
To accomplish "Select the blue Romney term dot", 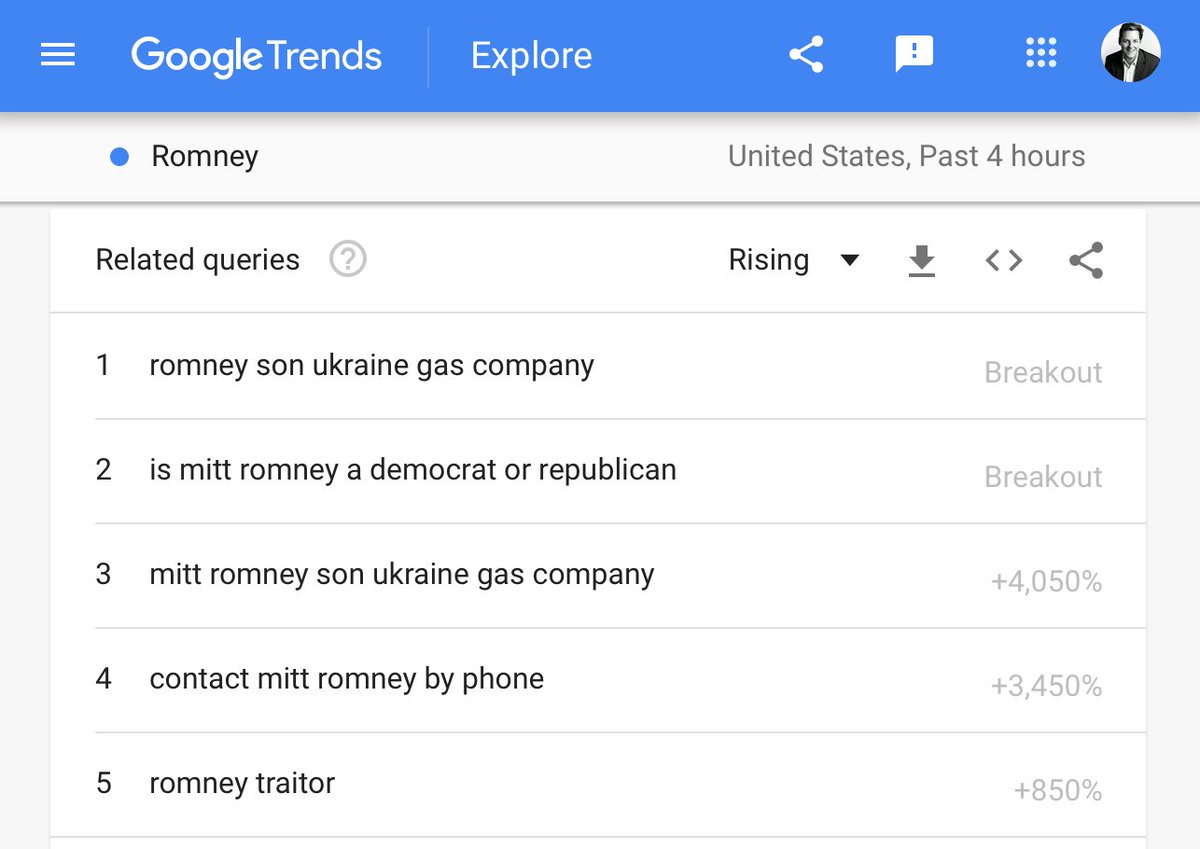I will 119,156.
